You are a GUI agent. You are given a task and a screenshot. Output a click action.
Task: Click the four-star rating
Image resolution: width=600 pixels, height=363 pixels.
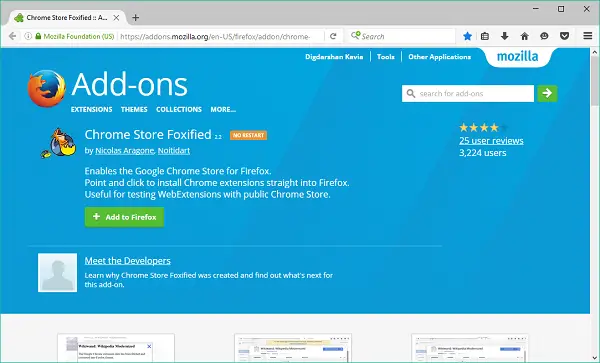483,127
